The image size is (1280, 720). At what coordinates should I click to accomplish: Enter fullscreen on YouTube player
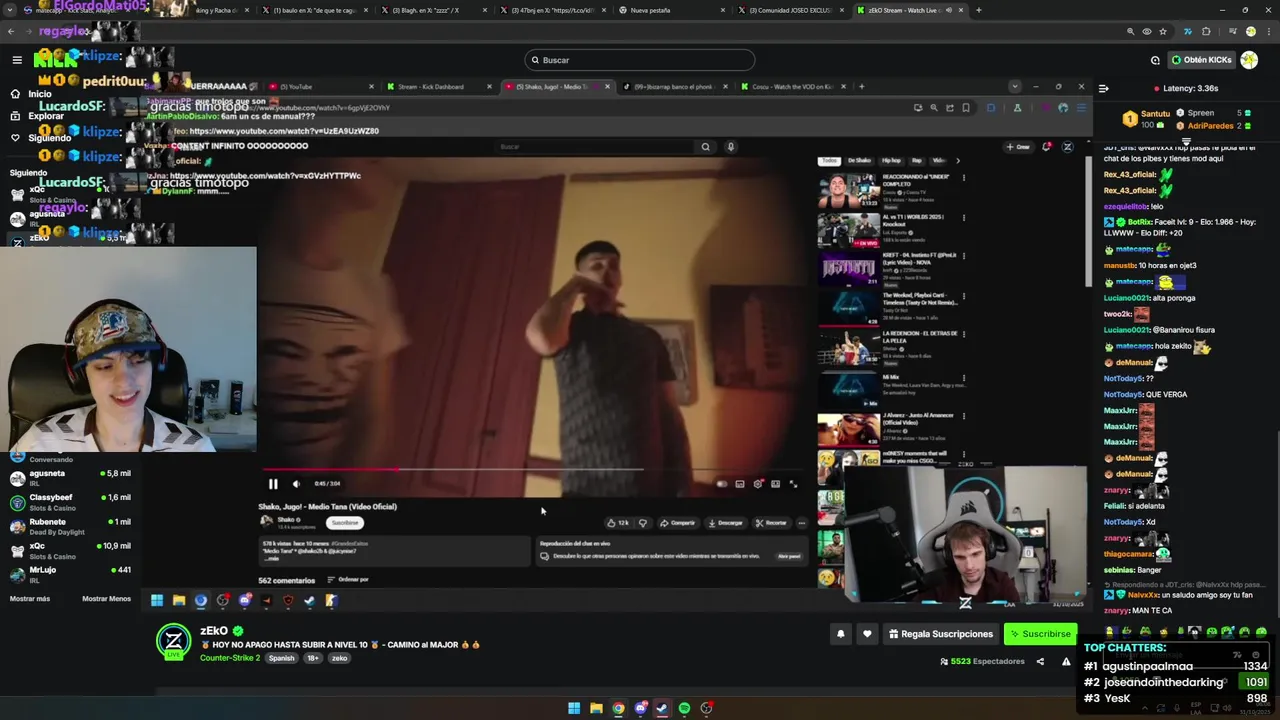click(x=793, y=484)
